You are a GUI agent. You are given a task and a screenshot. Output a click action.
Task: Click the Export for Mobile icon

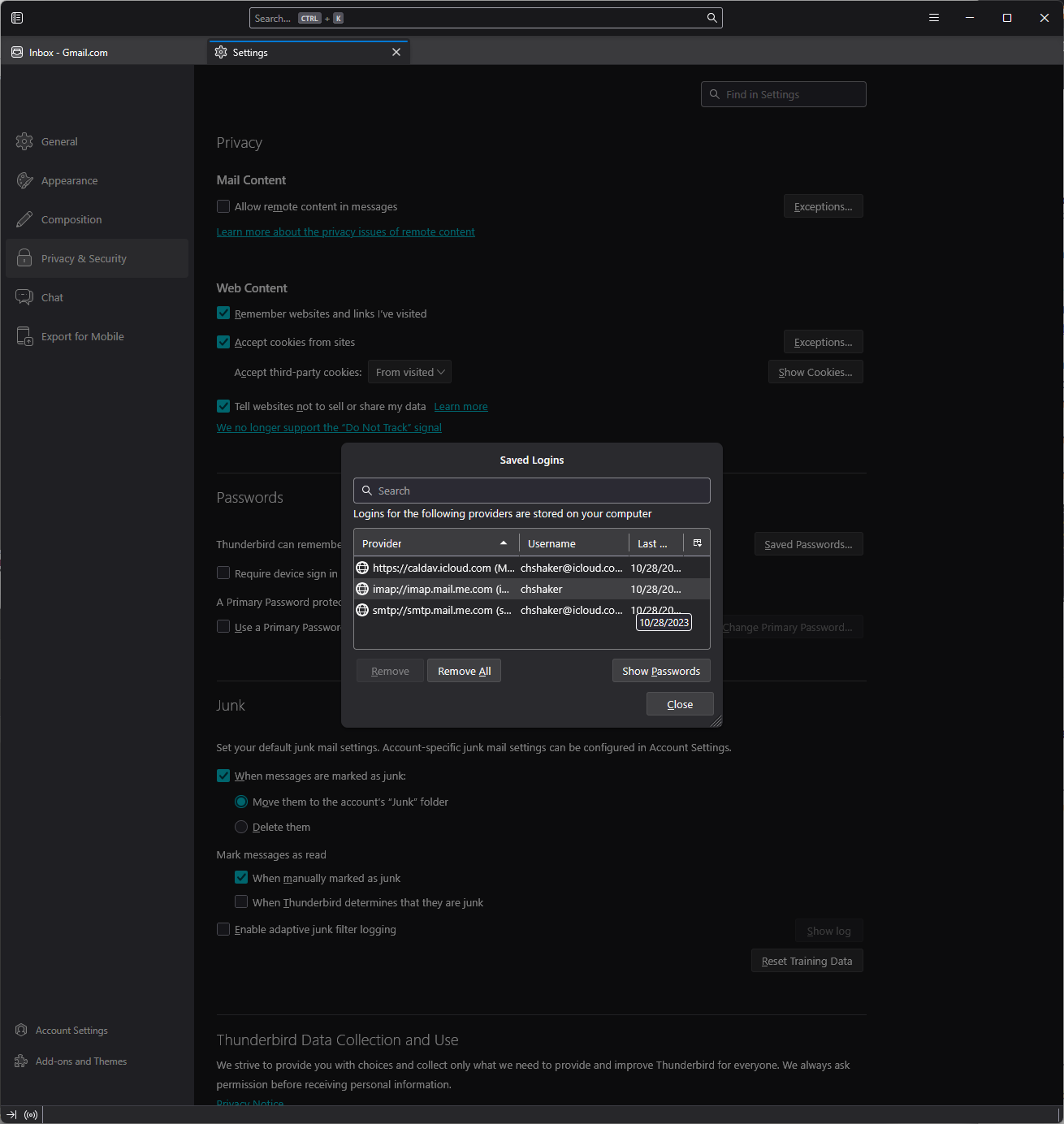click(25, 336)
